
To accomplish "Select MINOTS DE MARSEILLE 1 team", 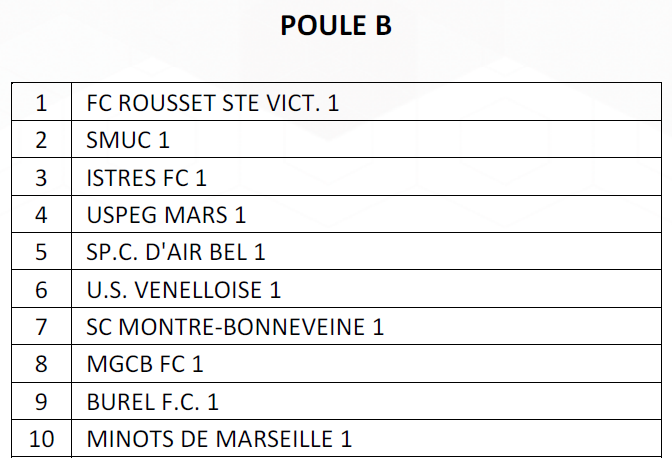I will [x=219, y=439].
